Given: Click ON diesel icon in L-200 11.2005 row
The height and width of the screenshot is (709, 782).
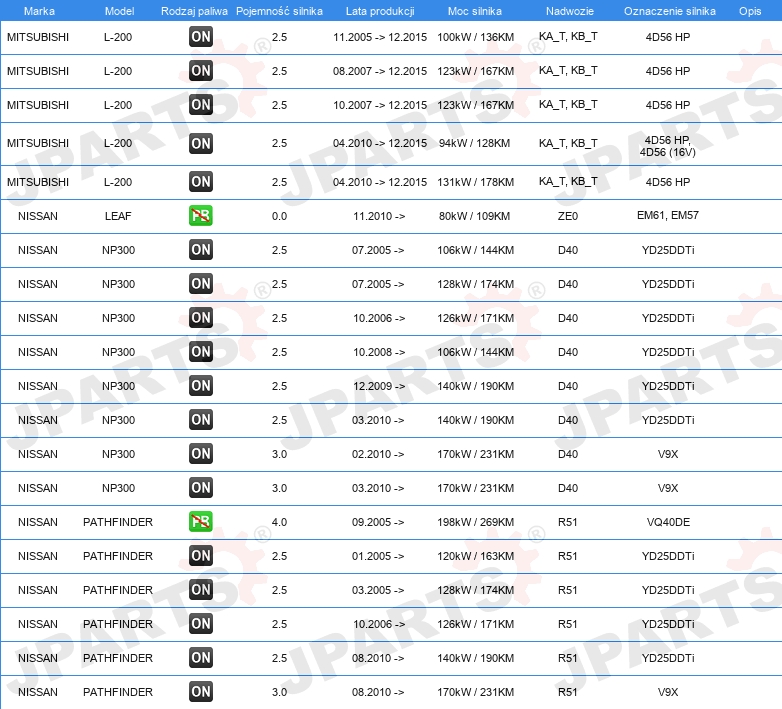Looking at the screenshot, I should tap(200, 37).
